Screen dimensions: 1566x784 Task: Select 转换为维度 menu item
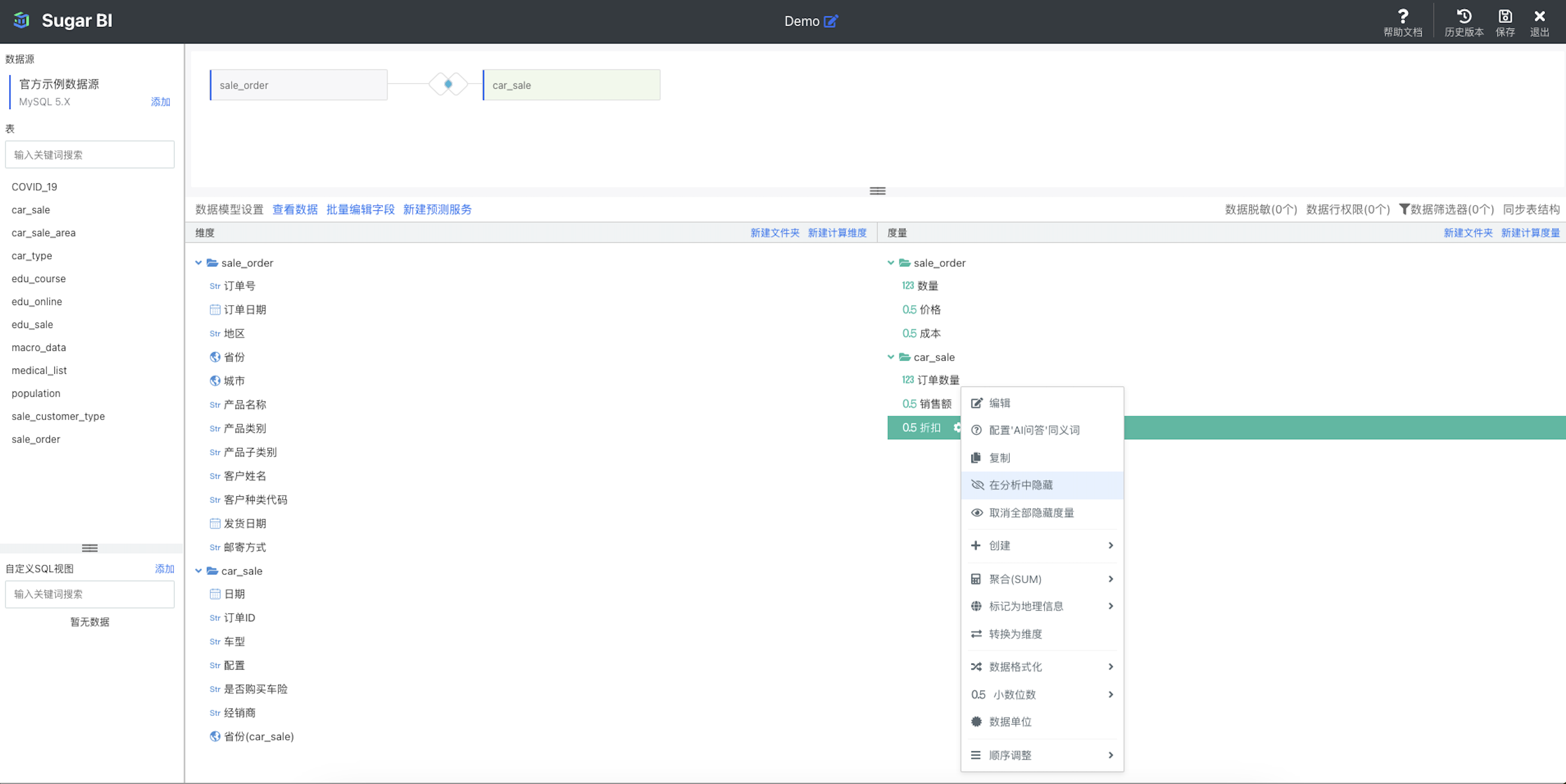pyautogui.click(x=1042, y=634)
